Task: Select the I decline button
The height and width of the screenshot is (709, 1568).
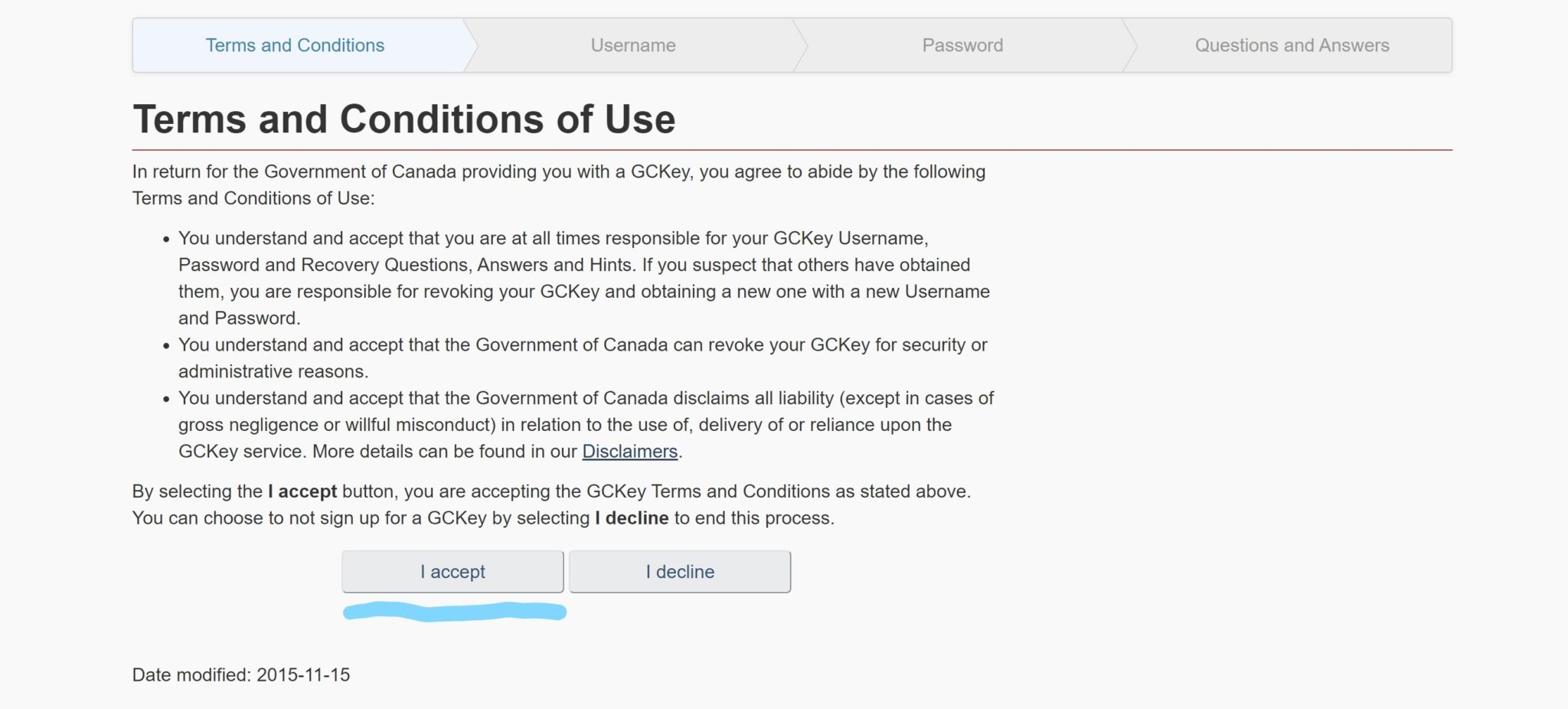Action: (x=680, y=571)
